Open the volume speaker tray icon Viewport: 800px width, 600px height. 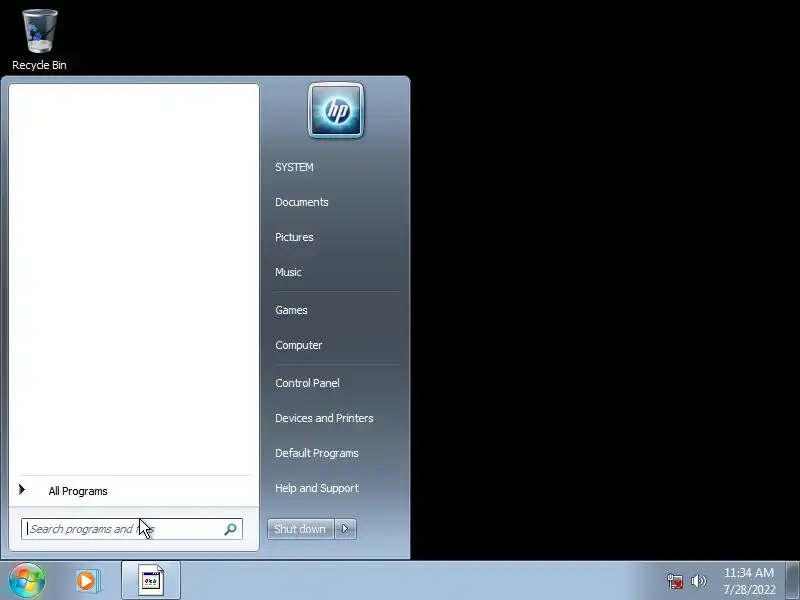698,581
